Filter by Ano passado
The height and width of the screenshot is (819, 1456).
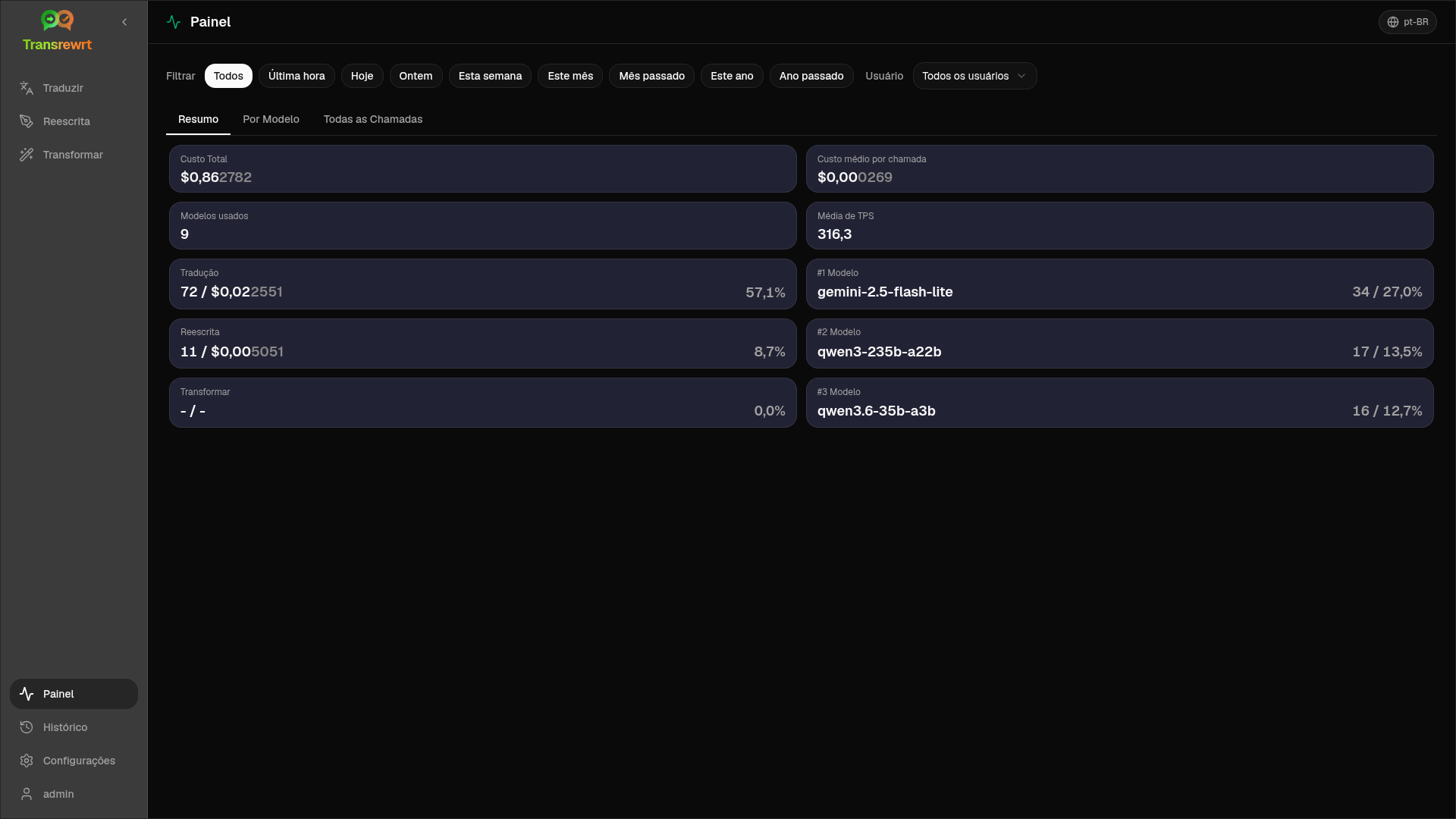(x=811, y=76)
